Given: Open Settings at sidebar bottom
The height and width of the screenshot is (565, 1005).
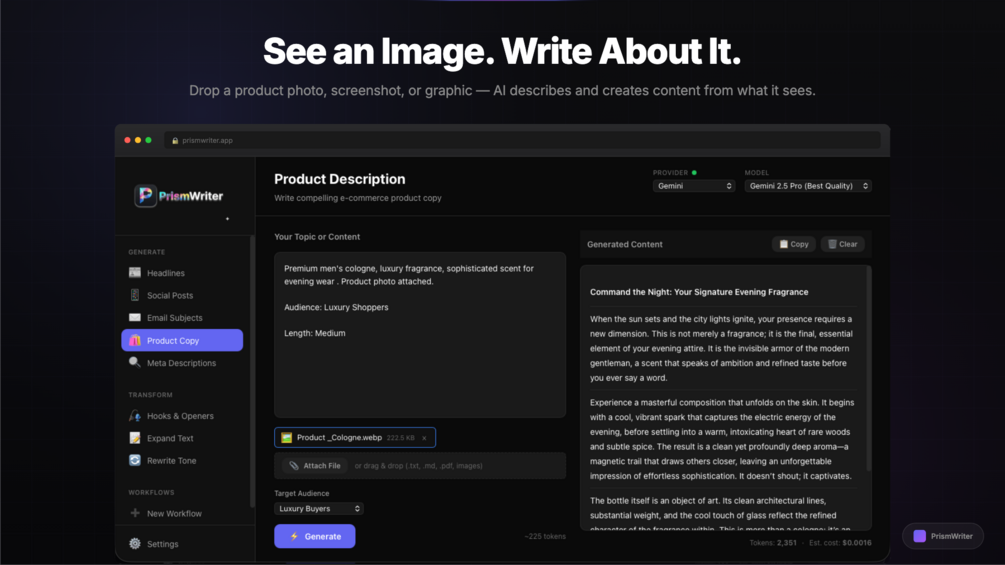Looking at the screenshot, I should click(x=182, y=544).
